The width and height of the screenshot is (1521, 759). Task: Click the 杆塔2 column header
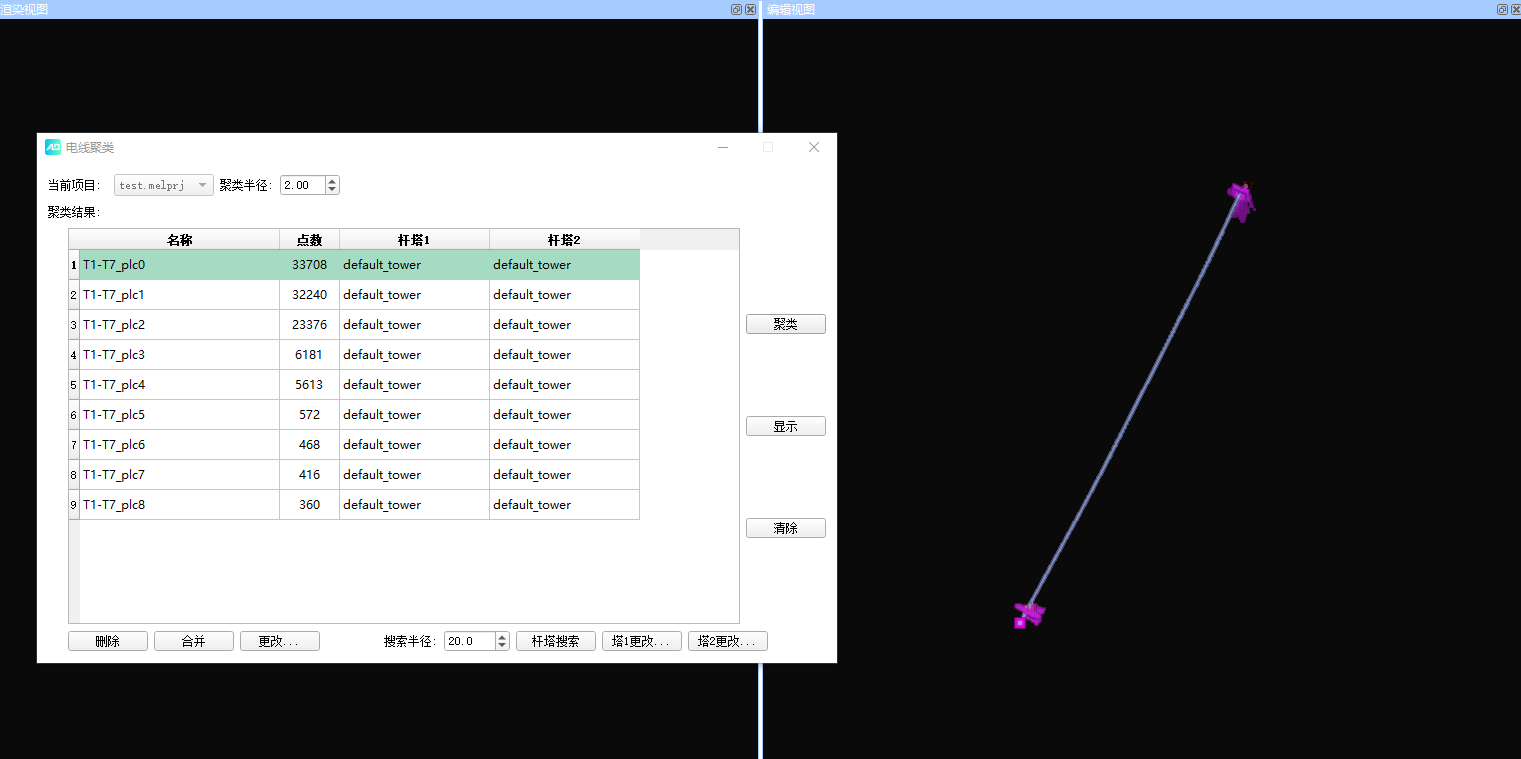[565, 240]
